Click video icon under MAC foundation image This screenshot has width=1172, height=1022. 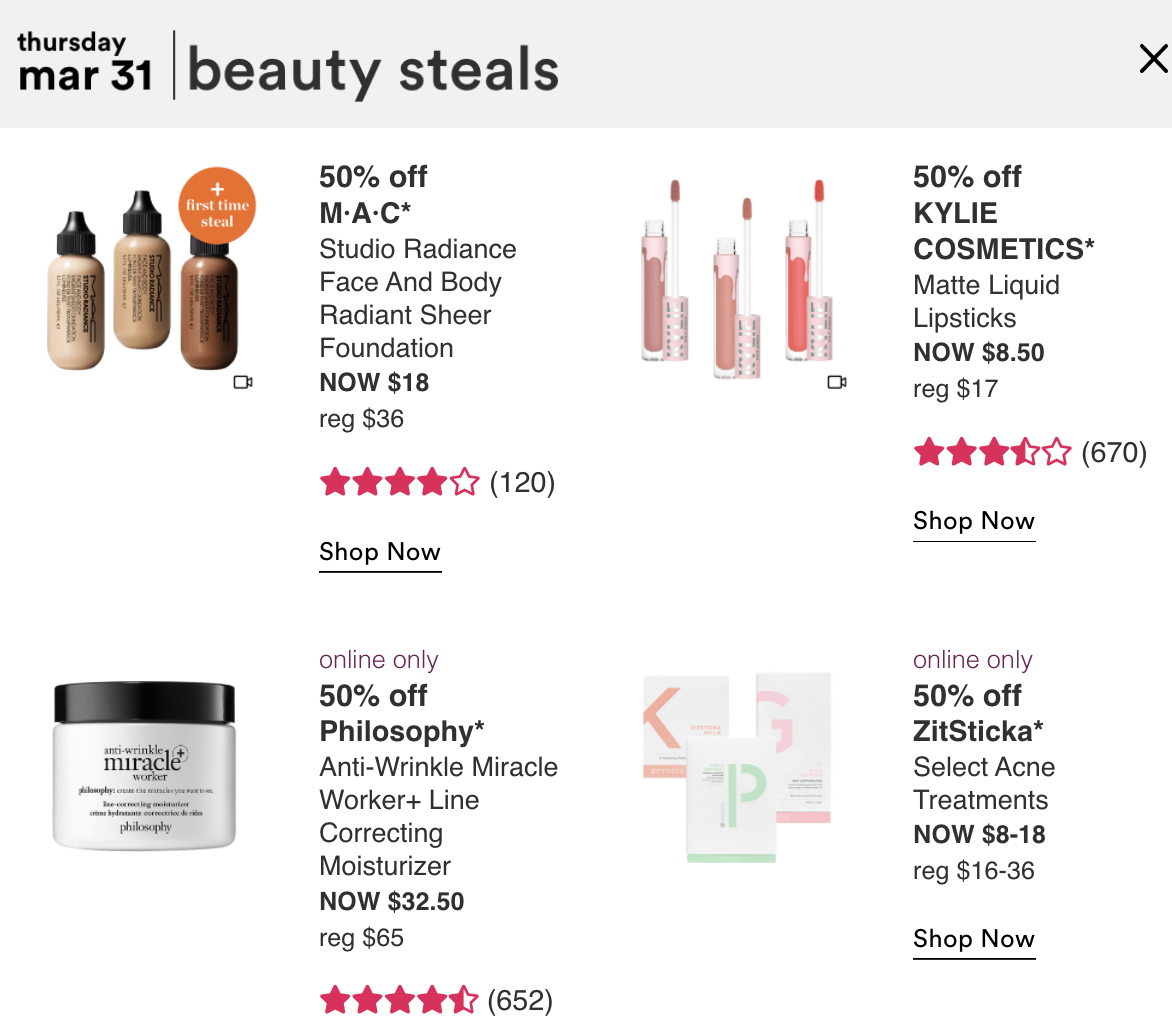tap(243, 382)
